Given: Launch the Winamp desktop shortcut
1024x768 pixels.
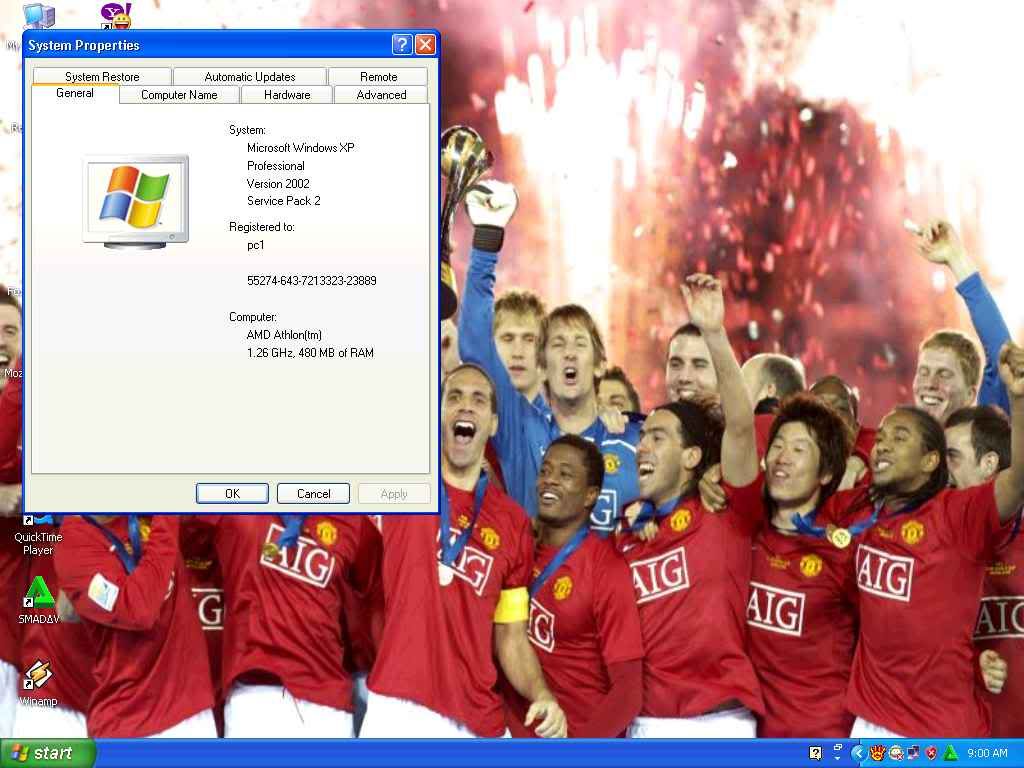Looking at the screenshot, I should pos(38,682).
